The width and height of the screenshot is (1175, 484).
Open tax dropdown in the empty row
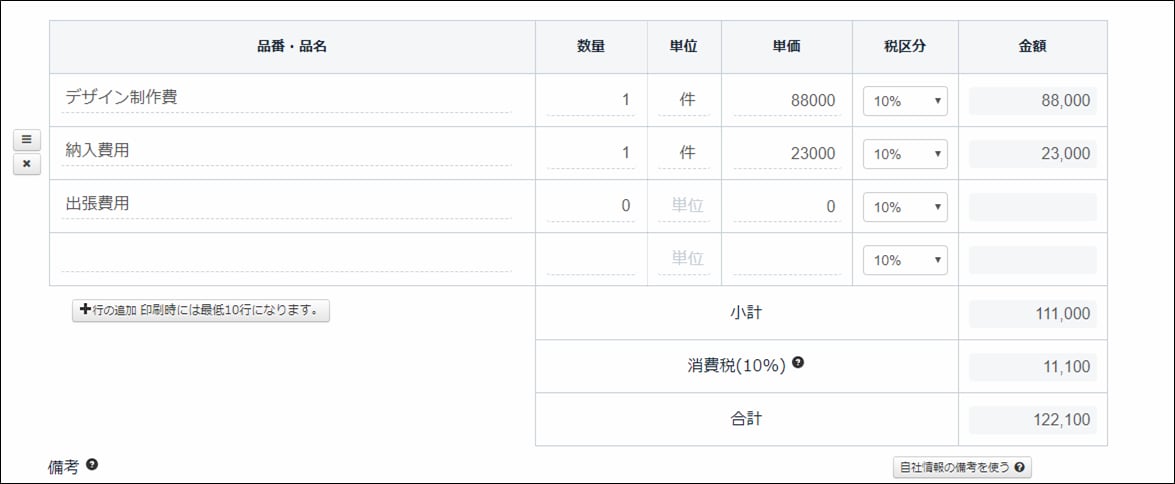click(x=905, y=260)
